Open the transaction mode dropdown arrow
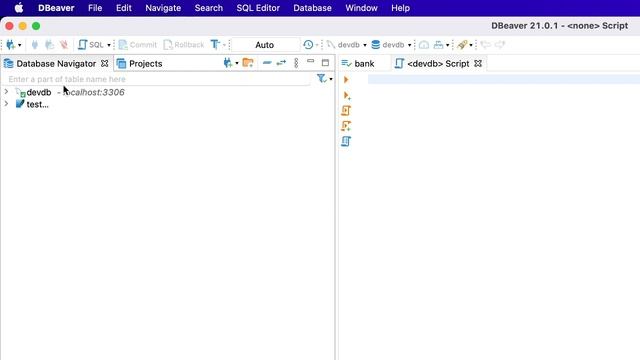This screenshot has height=360, width=640. pyautogui.click(x=224, y=45)
